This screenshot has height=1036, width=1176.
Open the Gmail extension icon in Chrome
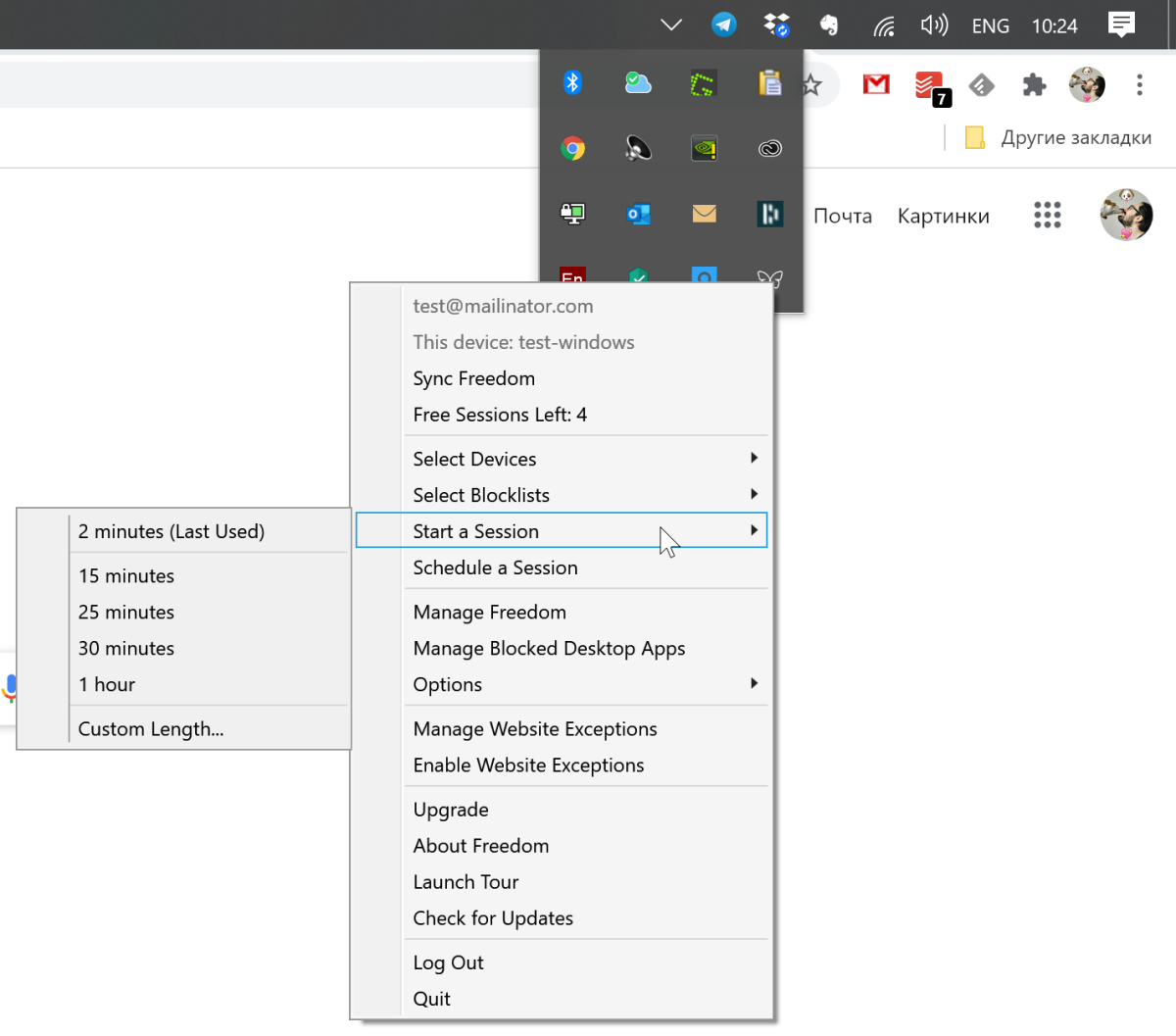pos(876,85)
